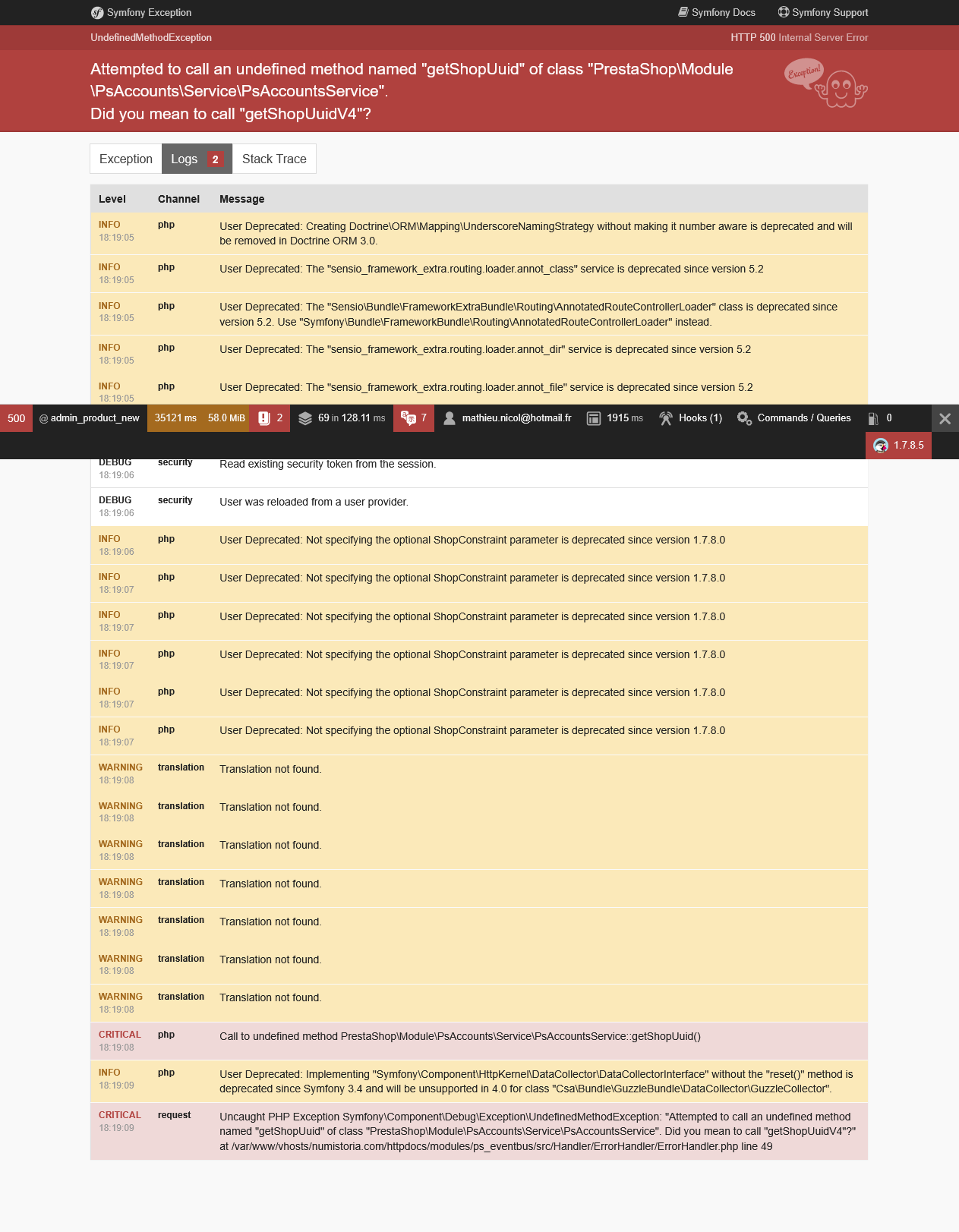Open the 35121 ms performance panel

(x=175, y=418)
